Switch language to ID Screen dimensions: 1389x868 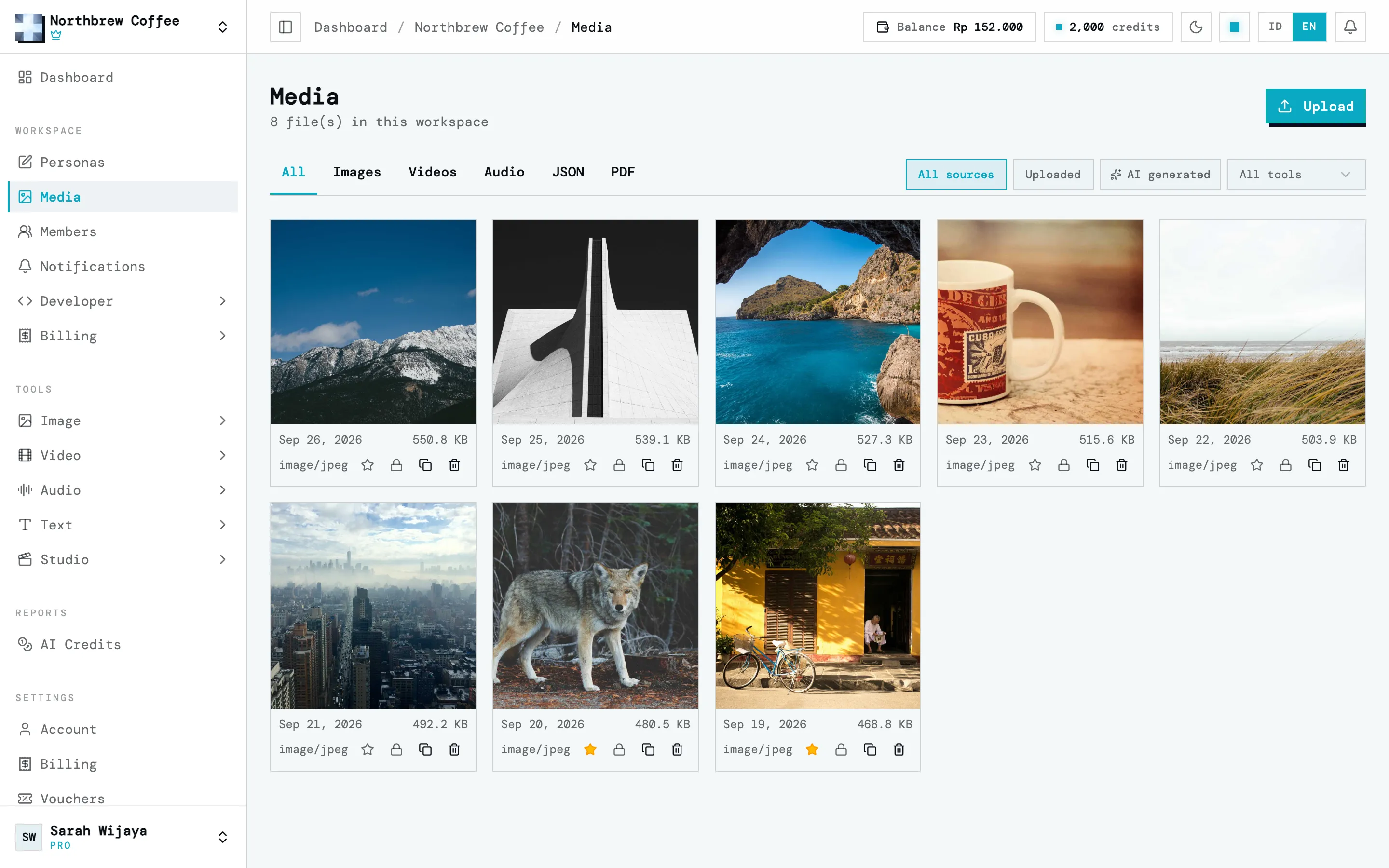pyautogui.click(x=1275, y=27)
